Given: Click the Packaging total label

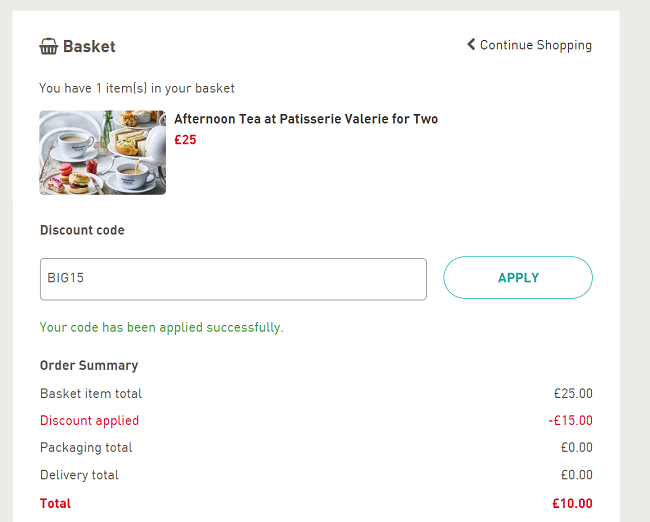Looking at the screenshot, I should pyautogui.click(x=86, y=447).
